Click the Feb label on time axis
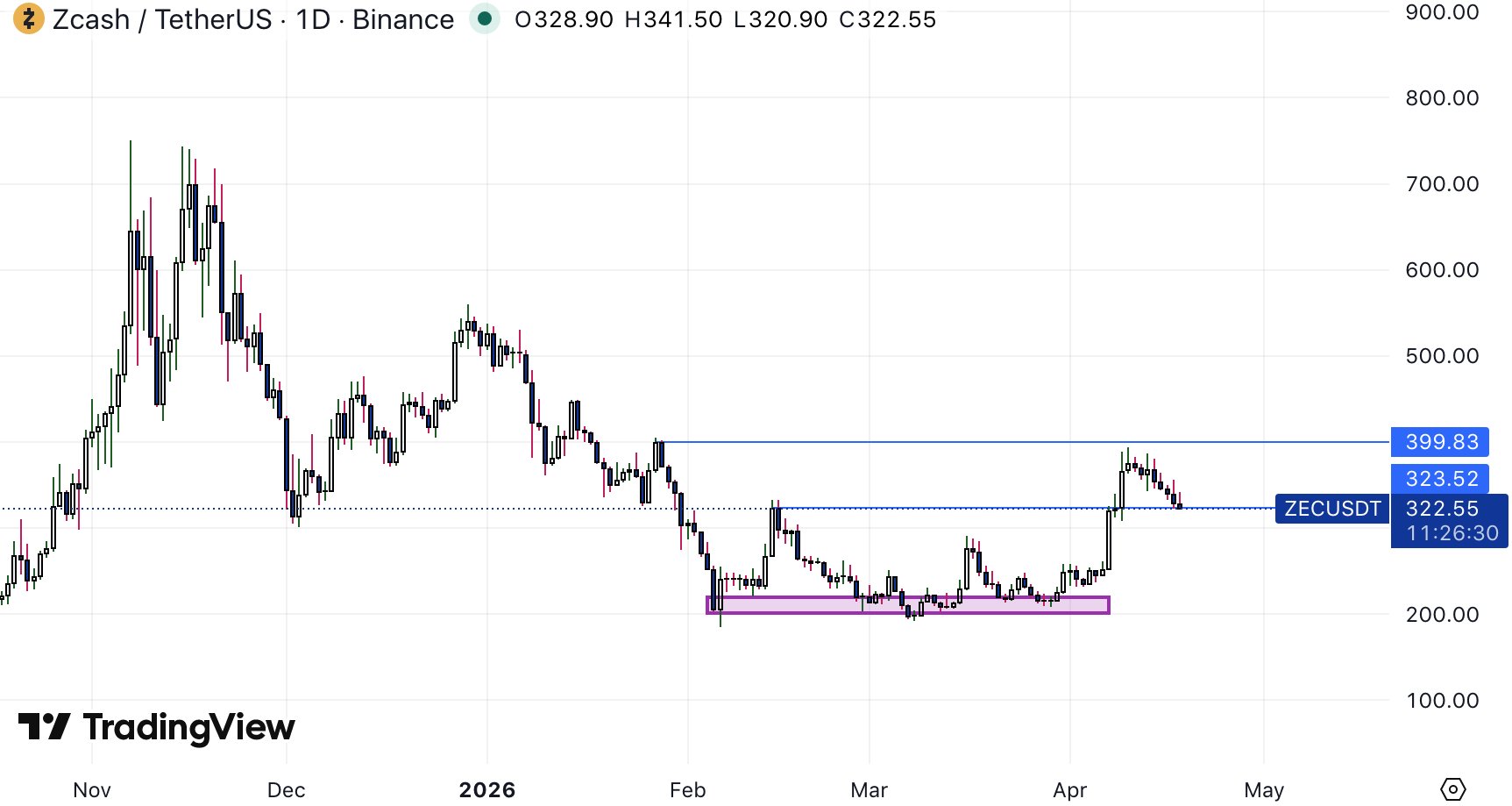Viewport: 1512px width, 806px height. pyautogui.click(x=687, y=790)
